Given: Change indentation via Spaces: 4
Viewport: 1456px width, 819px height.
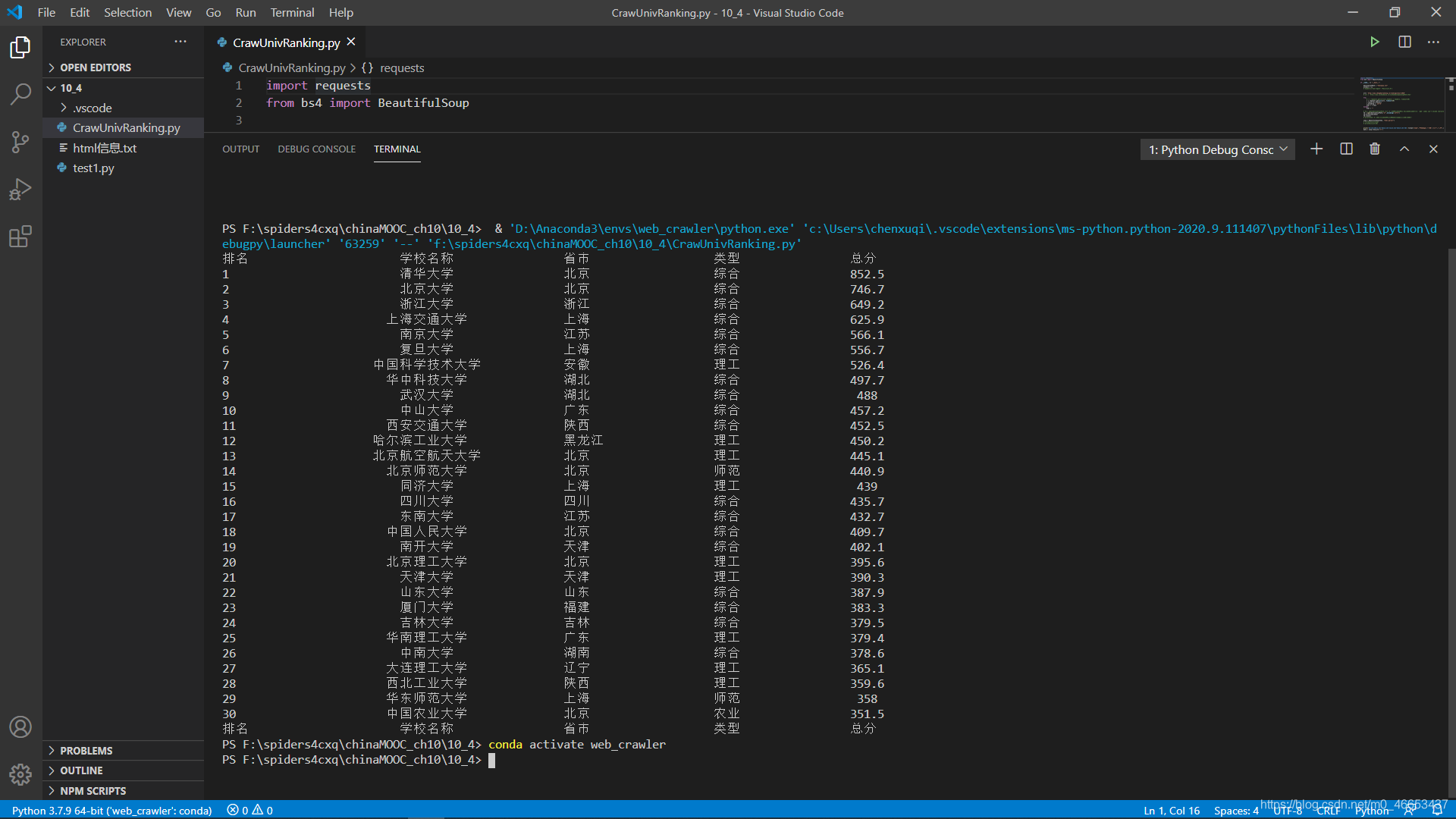Looking at the screenshot, I should coord(1236,811).
